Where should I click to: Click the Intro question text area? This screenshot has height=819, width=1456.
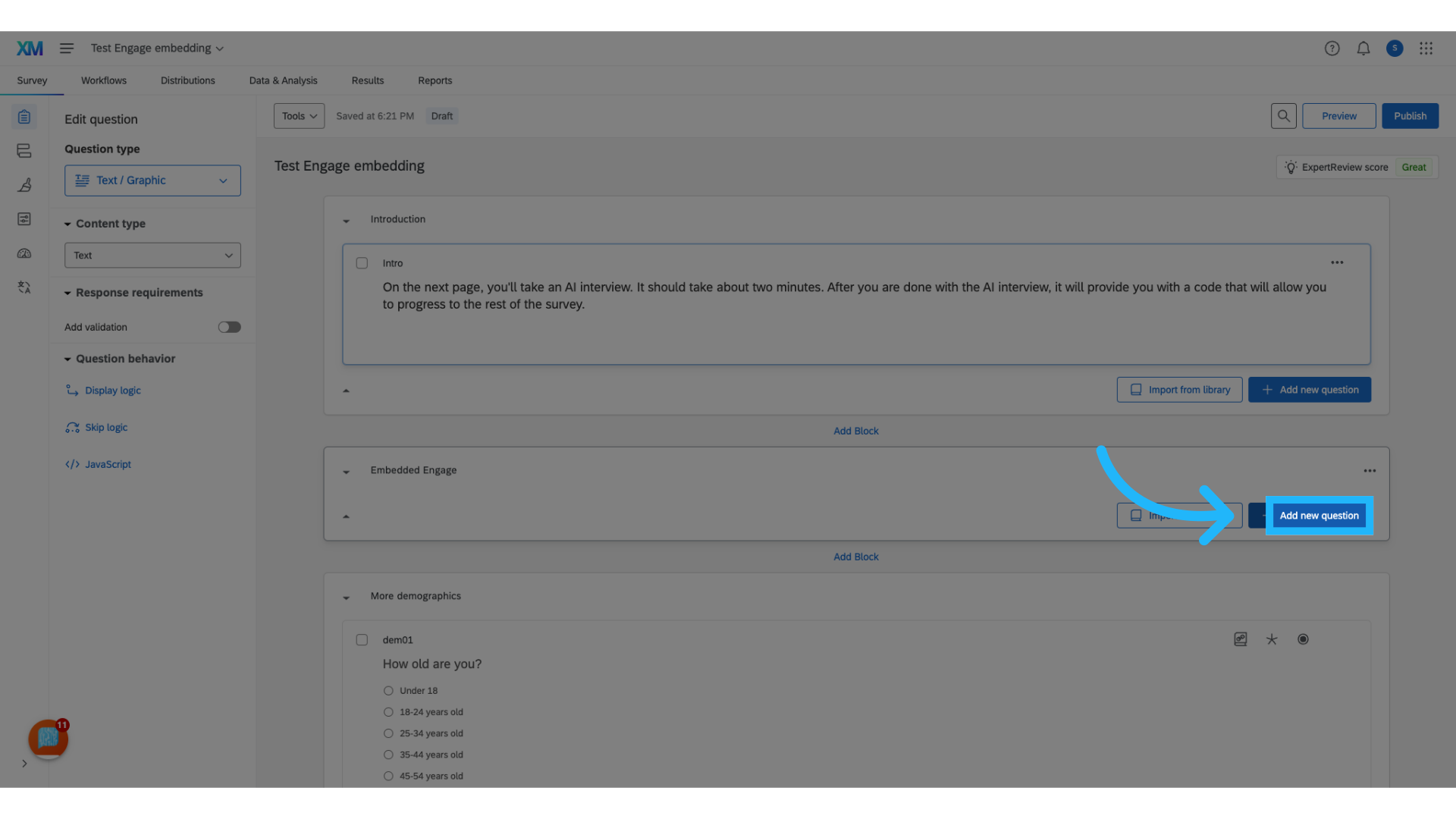click(x=855, y=296)
